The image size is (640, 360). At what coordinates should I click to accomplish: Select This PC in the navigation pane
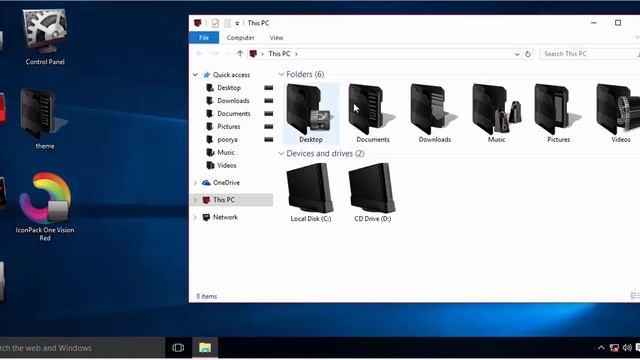224,200
